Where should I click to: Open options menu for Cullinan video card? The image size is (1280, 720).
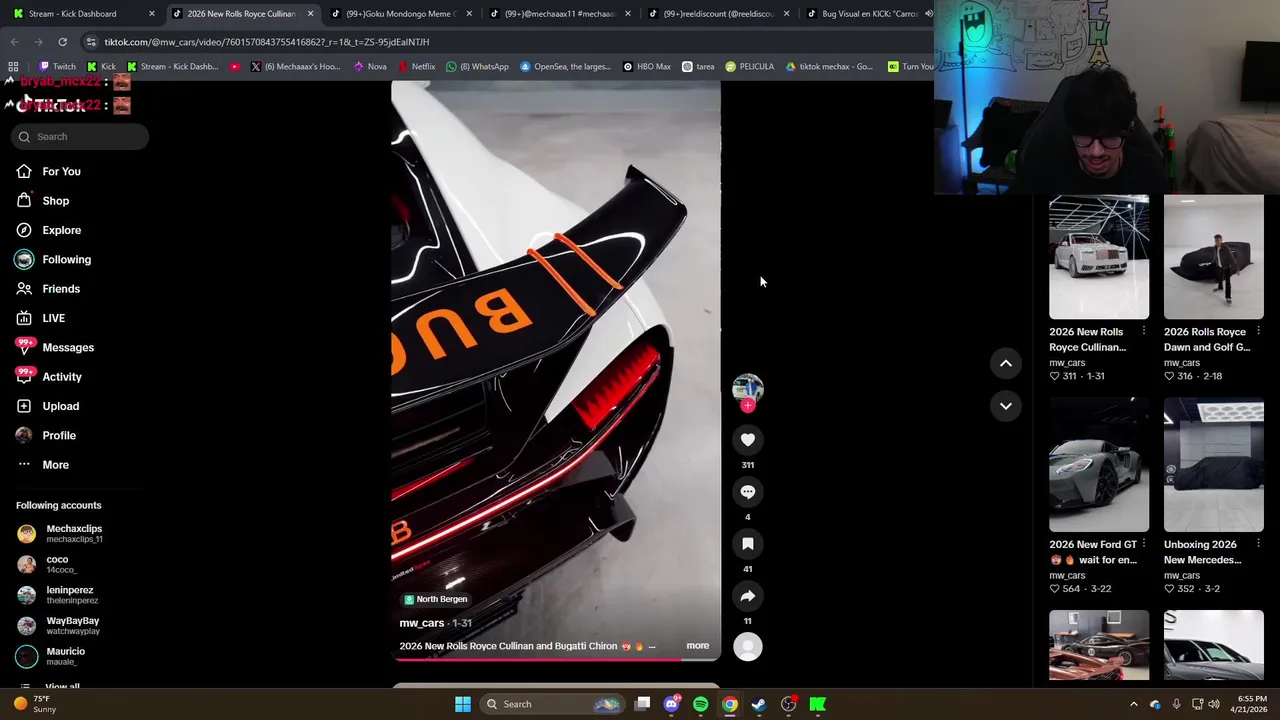click(x=1144, y=331)
